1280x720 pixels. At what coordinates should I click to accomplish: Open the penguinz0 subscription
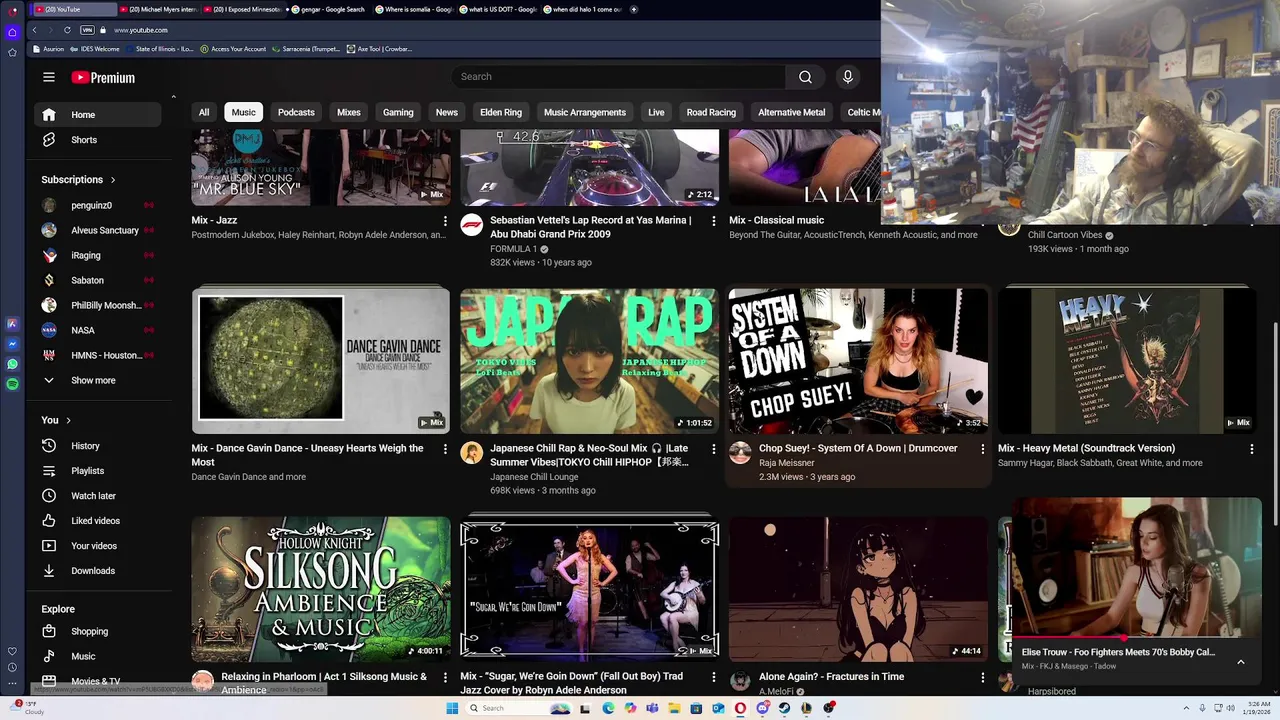[97, 206]
